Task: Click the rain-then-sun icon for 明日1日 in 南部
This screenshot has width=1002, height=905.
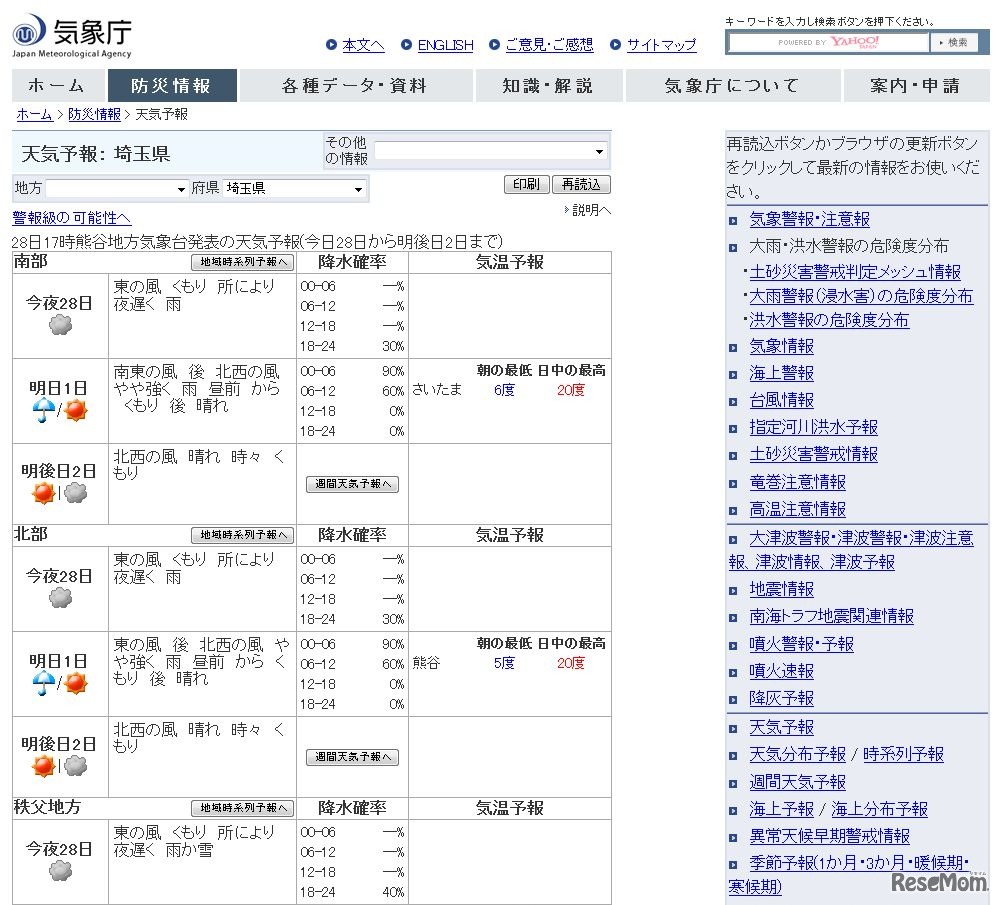Action: pos(58,408)
